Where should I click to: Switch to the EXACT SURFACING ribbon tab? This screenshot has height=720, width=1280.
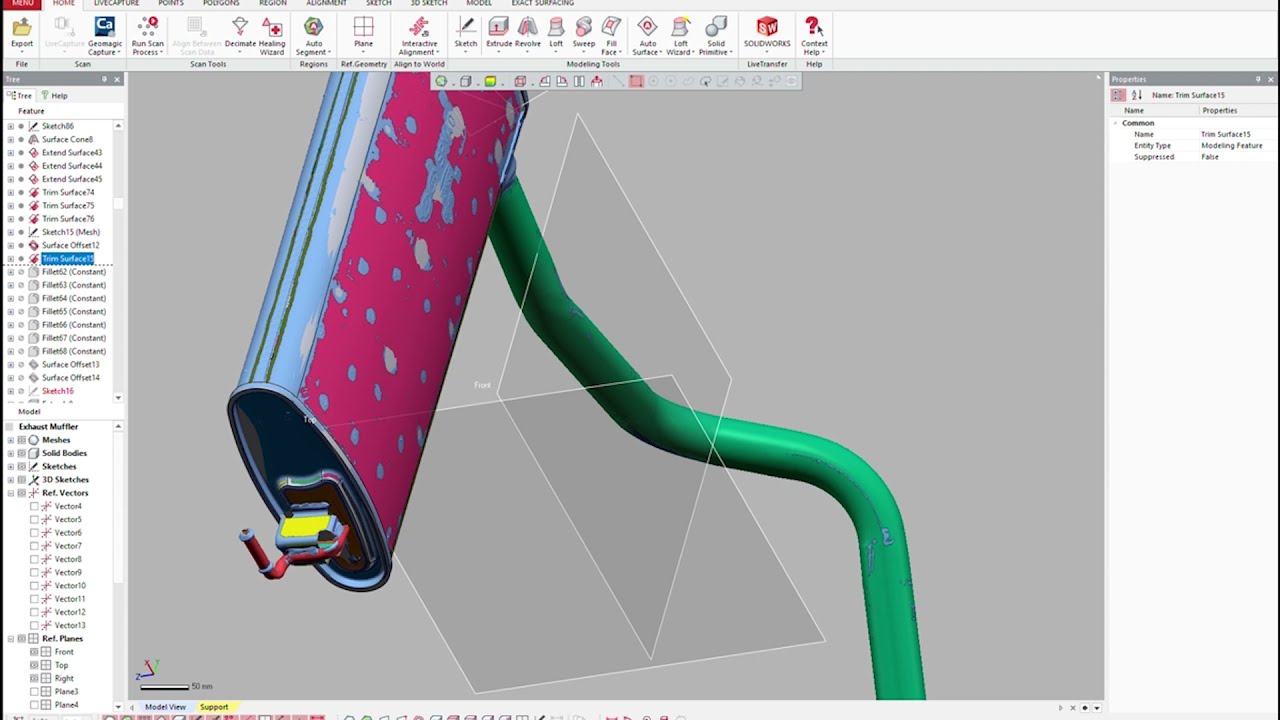(x=543, y=3)
